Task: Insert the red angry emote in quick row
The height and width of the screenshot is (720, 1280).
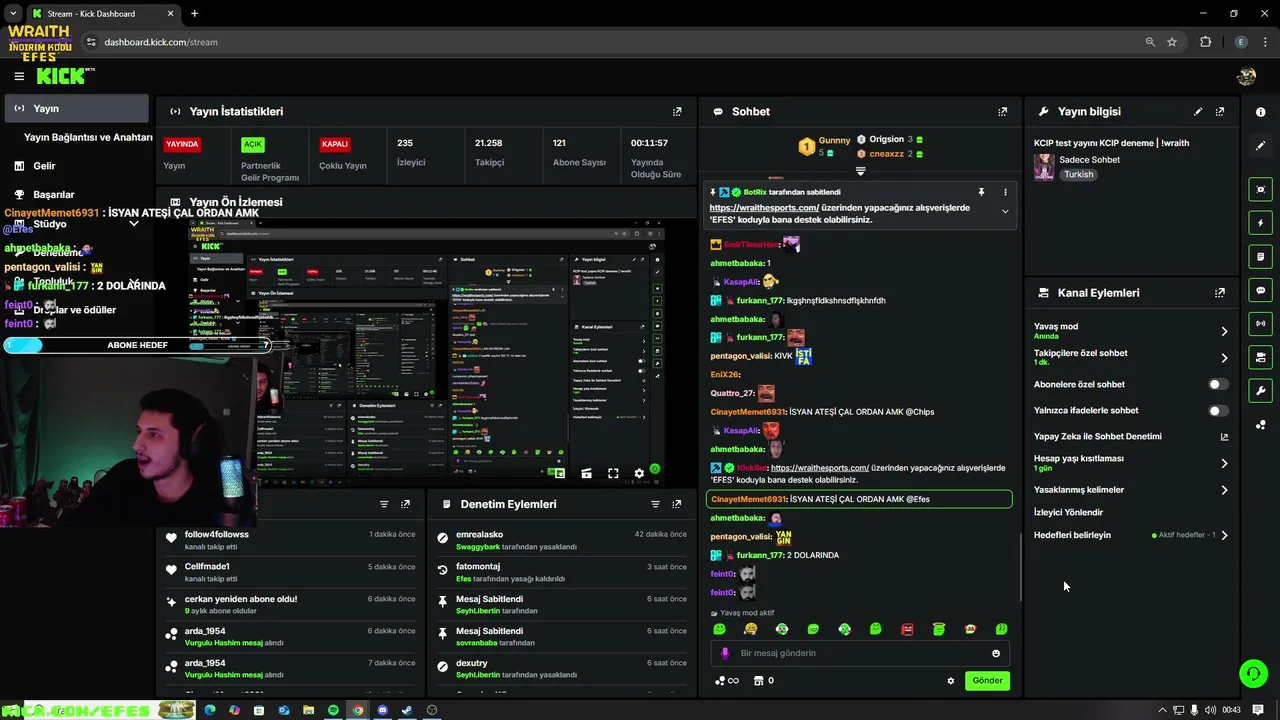Action: 907,629
